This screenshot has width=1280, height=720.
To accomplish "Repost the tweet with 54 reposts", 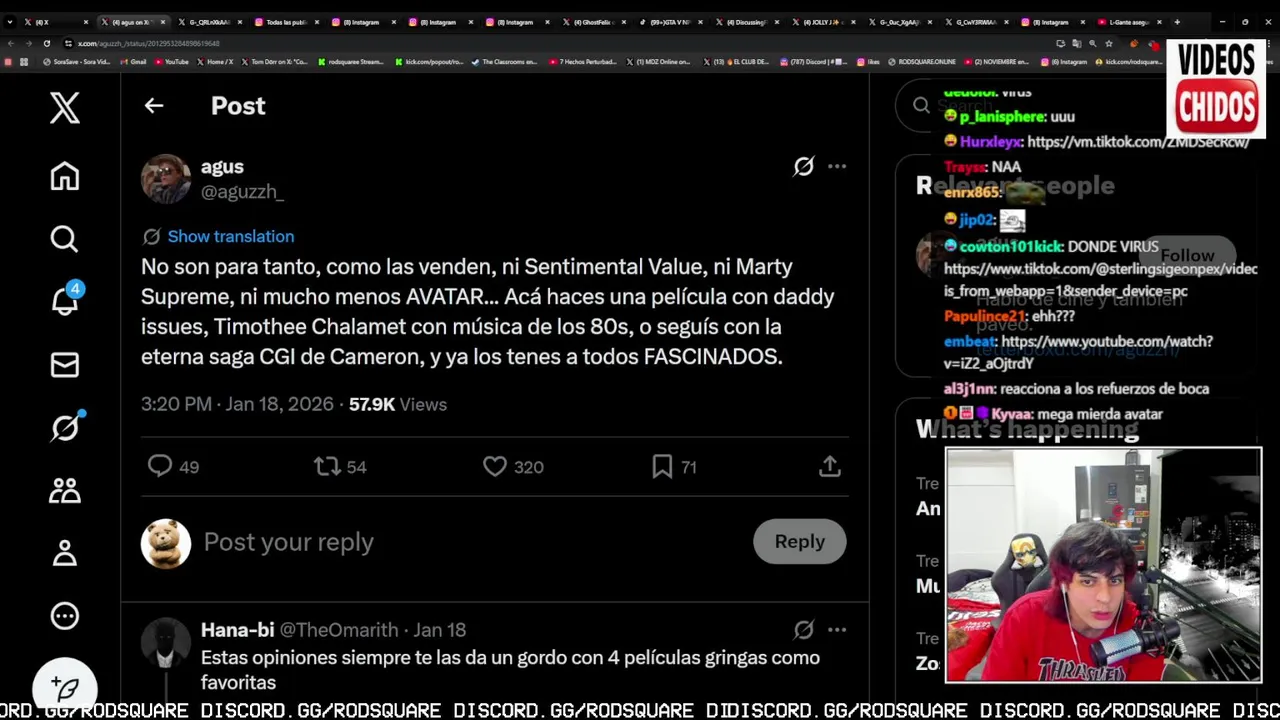I will pyautogui.click(x=340, y=466).
